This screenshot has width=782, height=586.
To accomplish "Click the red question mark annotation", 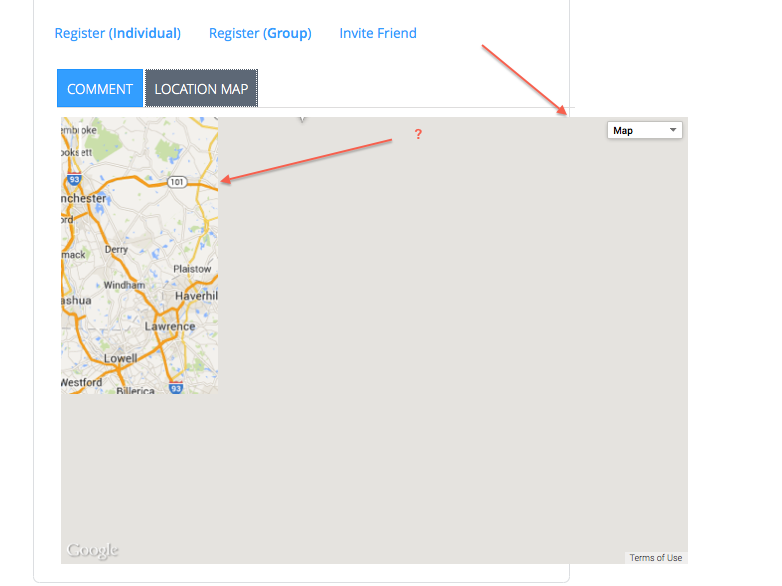I will [x=418, y=134].
